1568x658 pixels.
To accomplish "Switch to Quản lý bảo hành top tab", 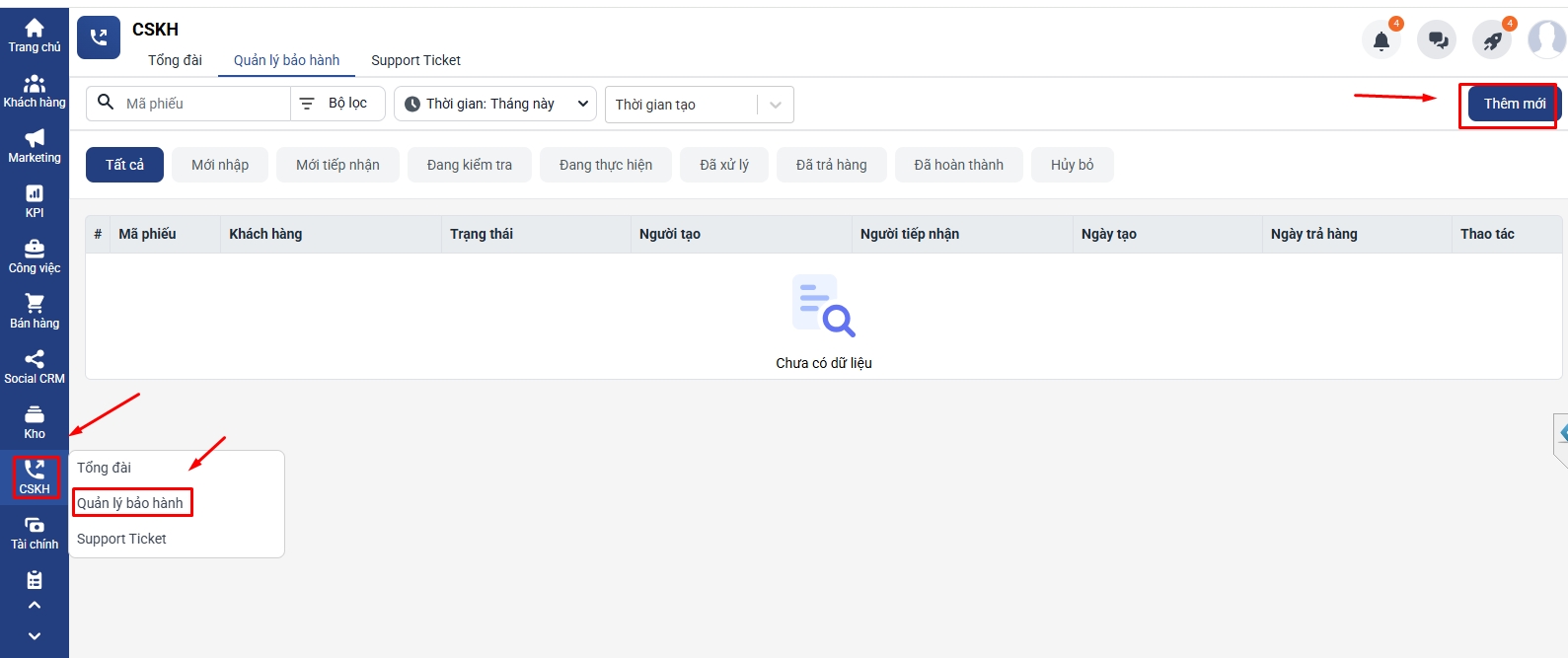I will point(286,60).
